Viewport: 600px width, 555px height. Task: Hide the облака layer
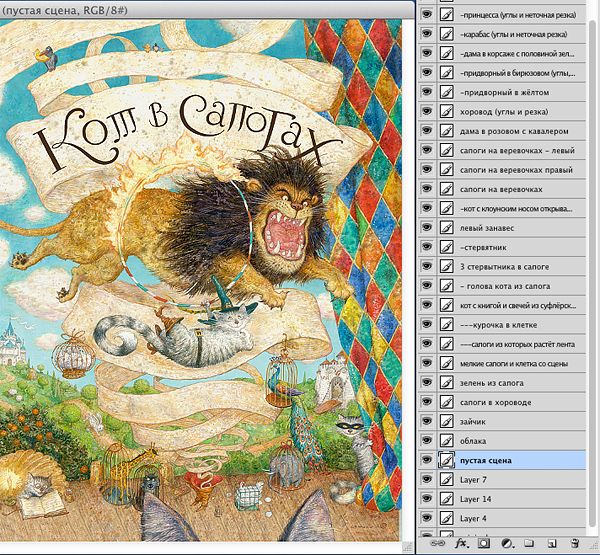pyautogui.click(x=426, y=441)
